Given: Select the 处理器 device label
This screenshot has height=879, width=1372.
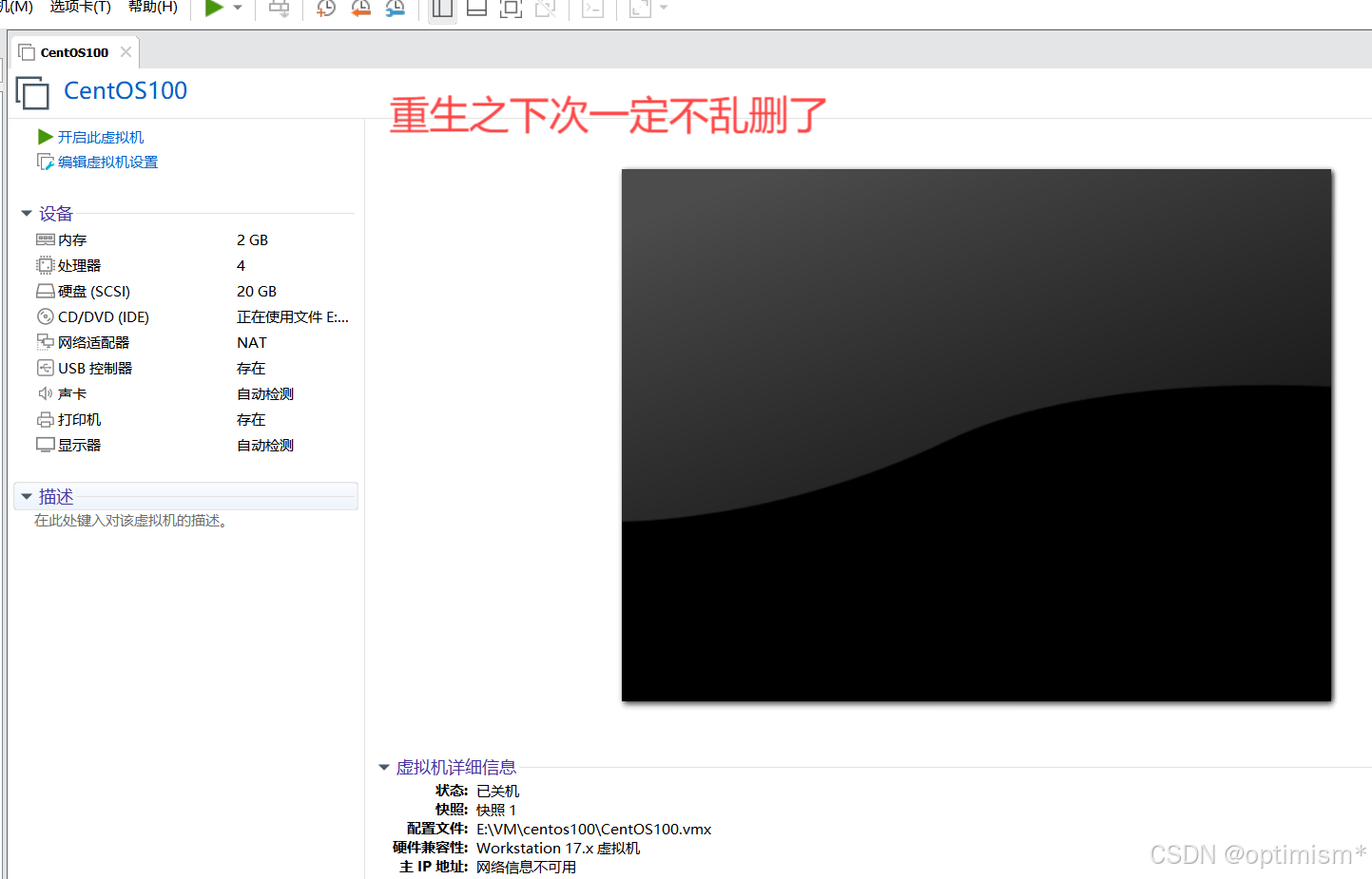Looking at the screenshot, I should [79, 266].
